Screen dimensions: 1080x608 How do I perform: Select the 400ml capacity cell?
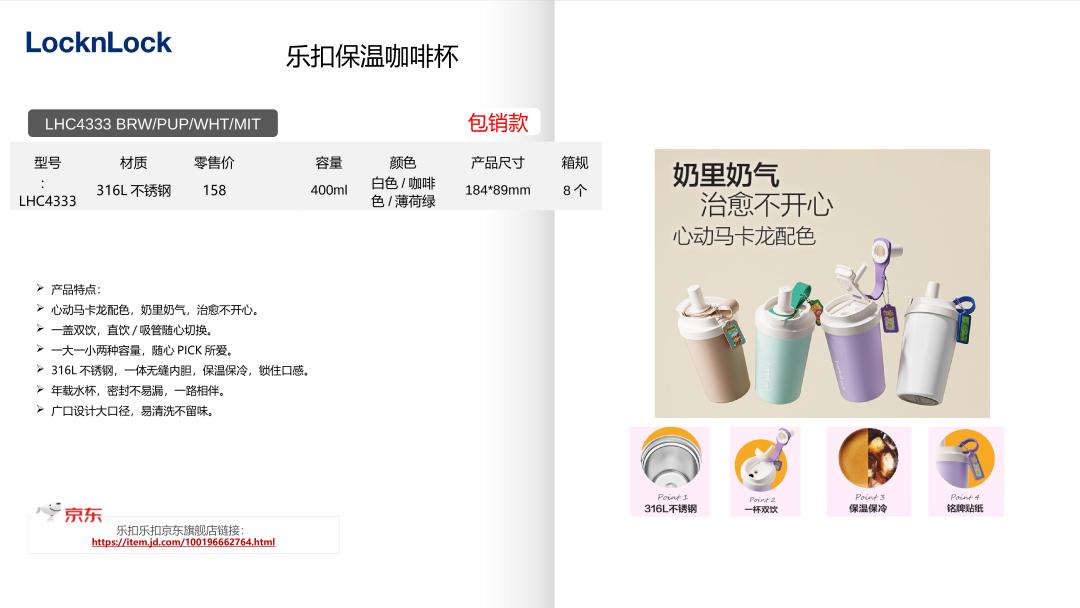point(329,190)
